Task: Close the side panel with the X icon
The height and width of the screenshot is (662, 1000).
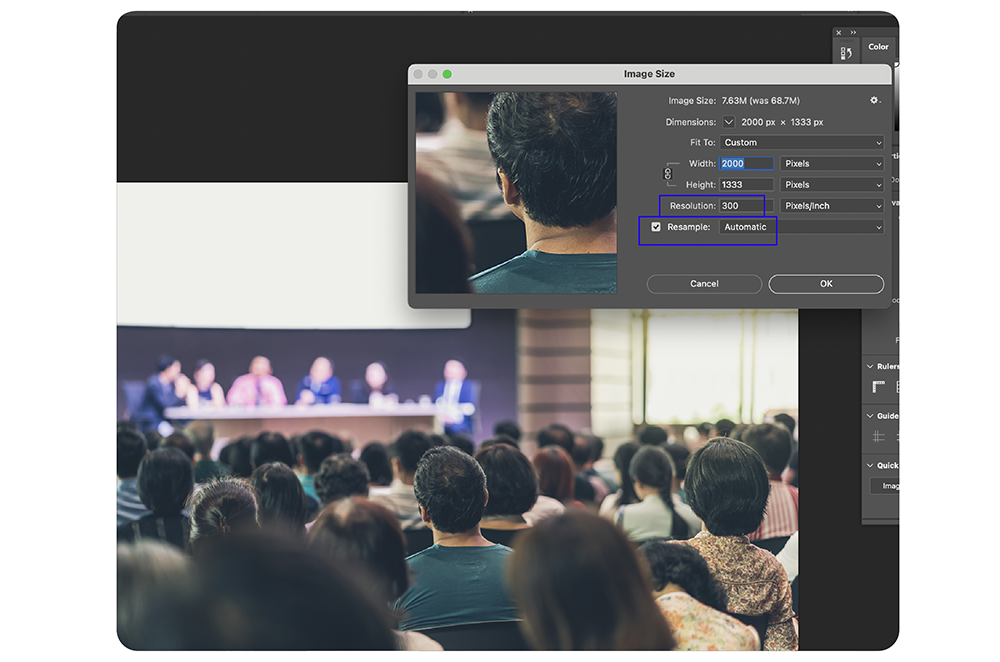Action: [x=838, y=32]
